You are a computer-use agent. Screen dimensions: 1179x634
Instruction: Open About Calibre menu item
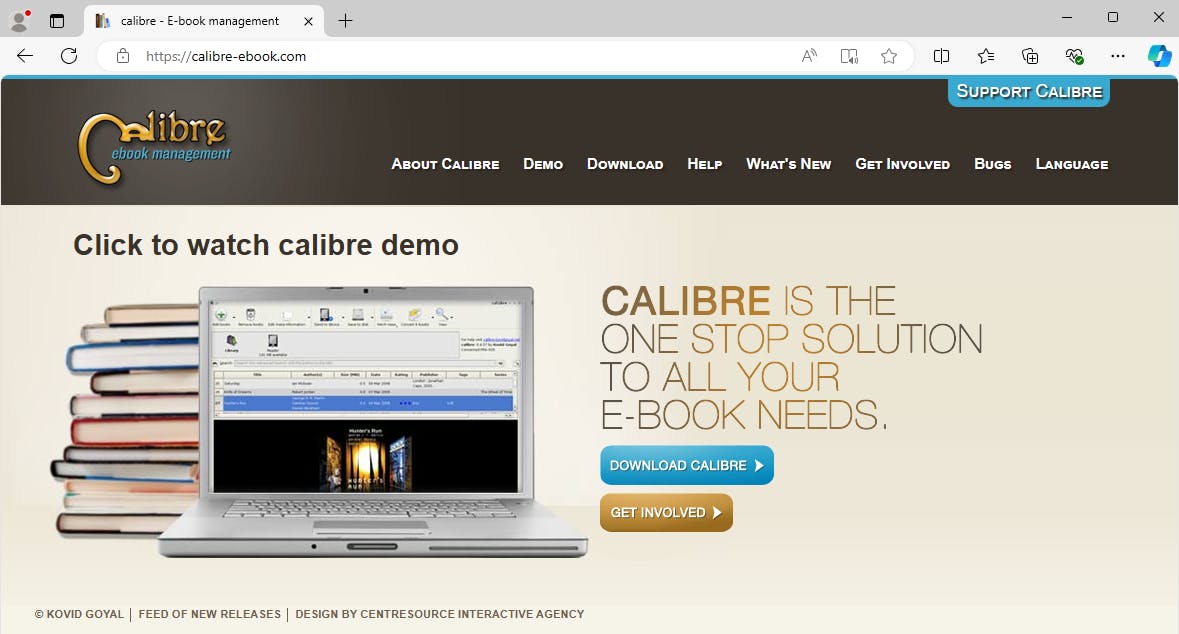[445, 164]
